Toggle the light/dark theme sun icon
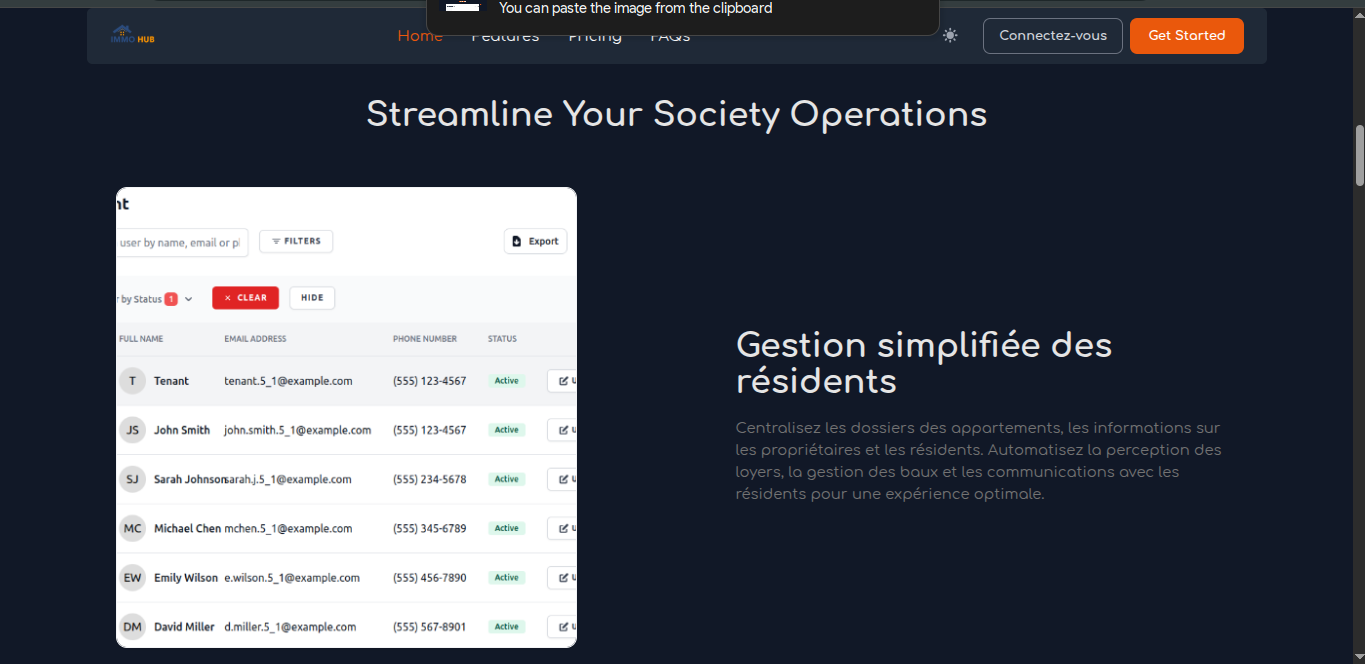The height and width of the screenshot is (664, 1365). tap(950, 36)
